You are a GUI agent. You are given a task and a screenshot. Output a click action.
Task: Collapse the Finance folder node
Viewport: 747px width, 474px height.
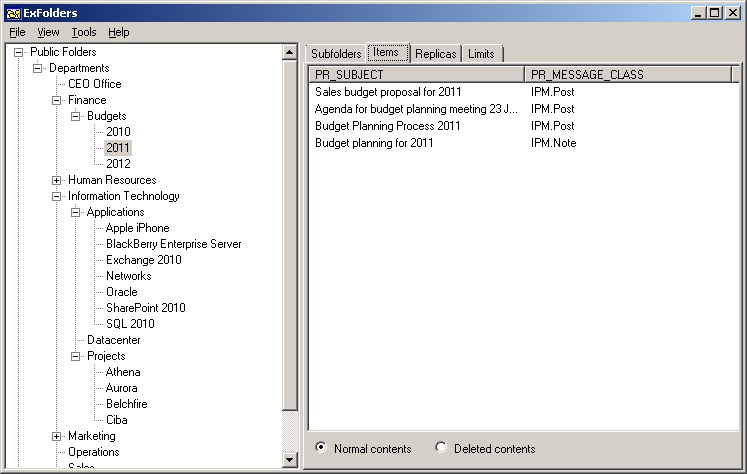tap(57, 100)
